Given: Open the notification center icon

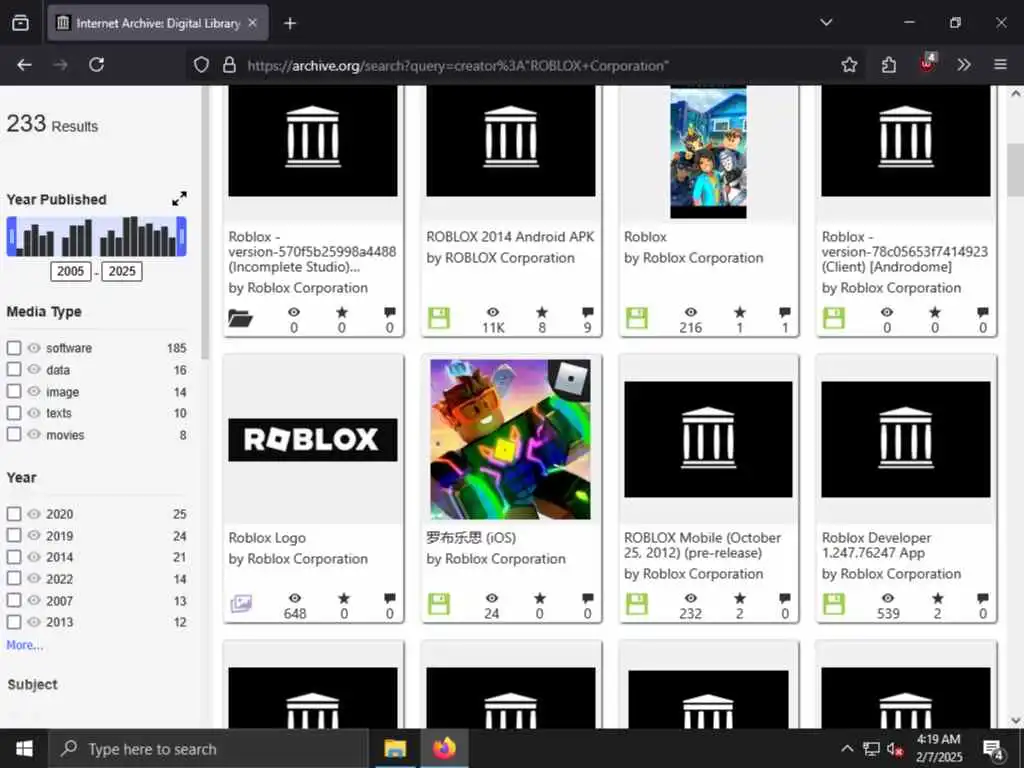Looking at the screenshot, I should [x=993, y=750].
